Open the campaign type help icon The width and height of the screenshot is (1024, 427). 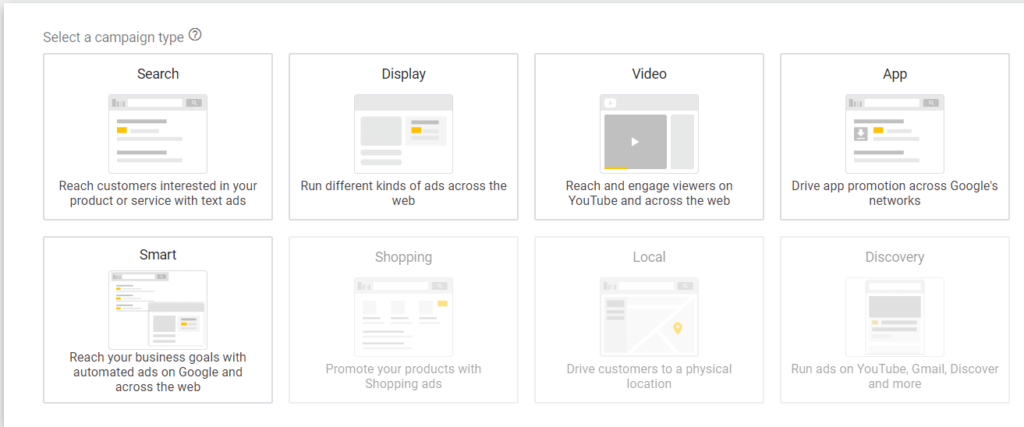195,35
